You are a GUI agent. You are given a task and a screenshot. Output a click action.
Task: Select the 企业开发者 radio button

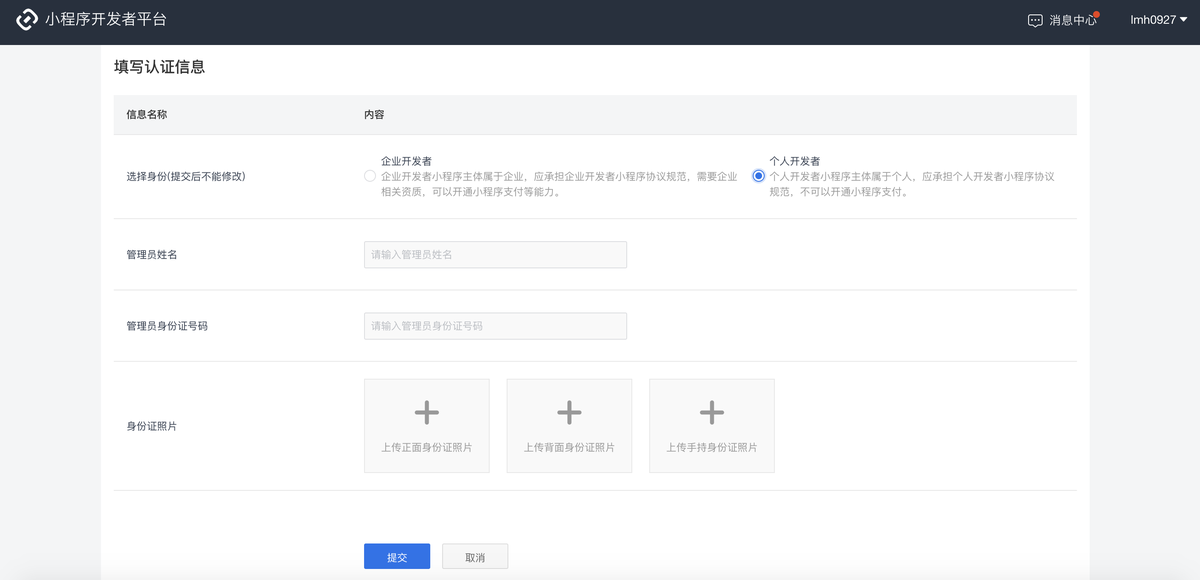(x=368, y=176)
